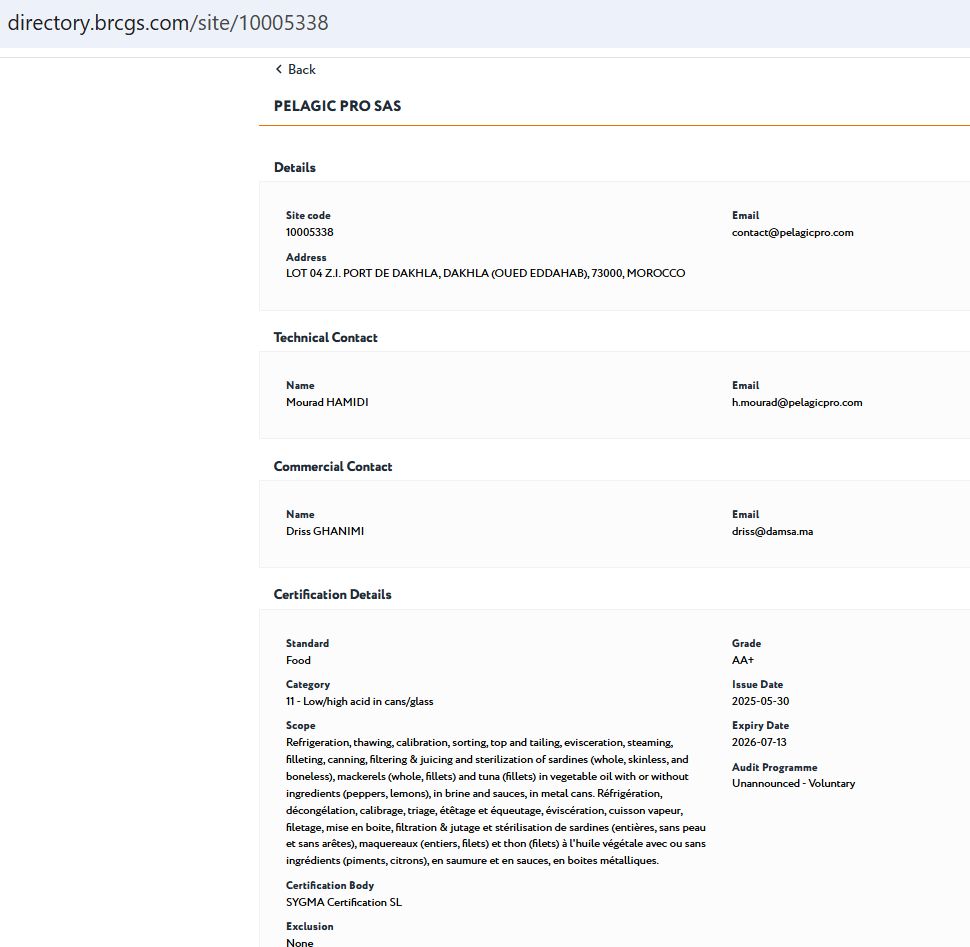Screen dimensions: 970x947
Task: Go back using the Back link
Action: 301,70
